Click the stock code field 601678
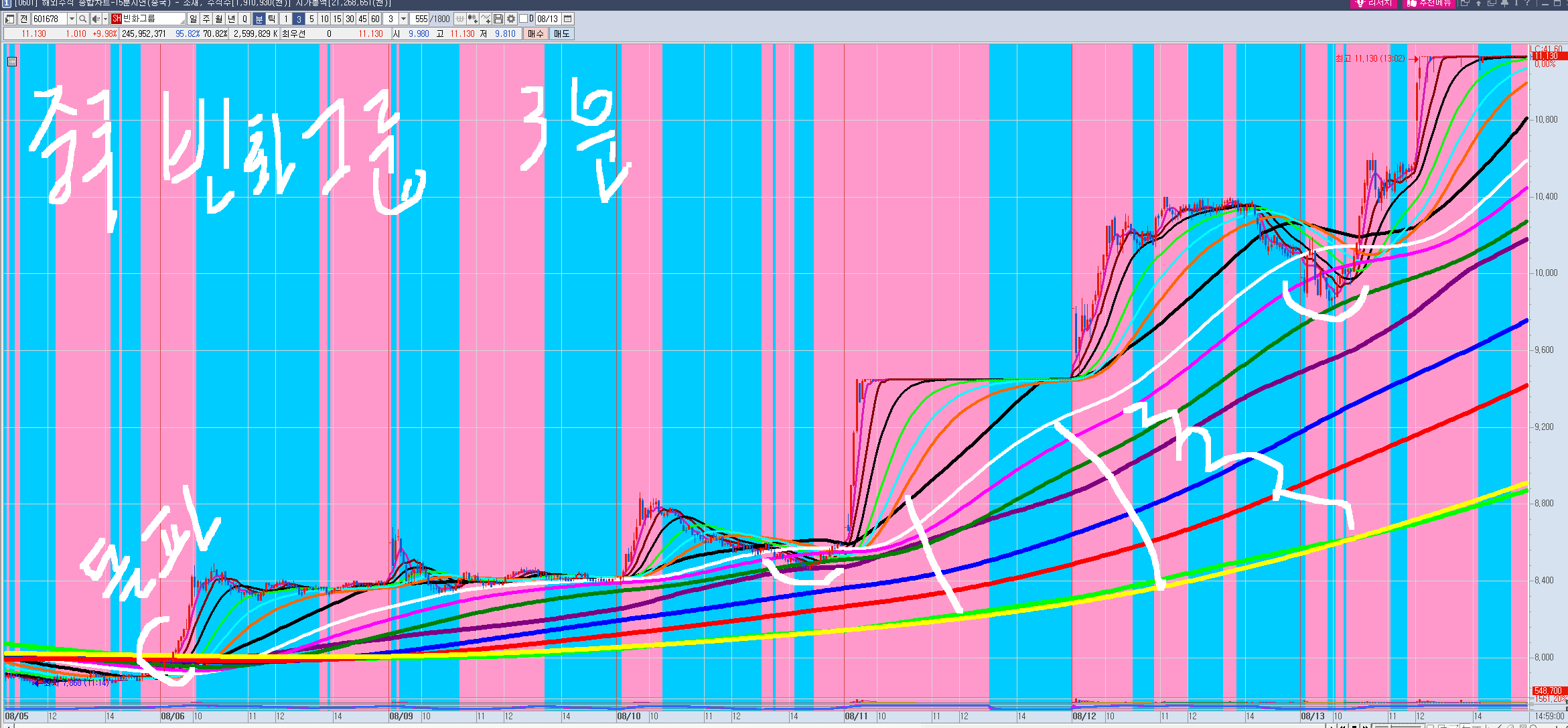This screenshot has width=1568, height=728. [x=50, y=19]
